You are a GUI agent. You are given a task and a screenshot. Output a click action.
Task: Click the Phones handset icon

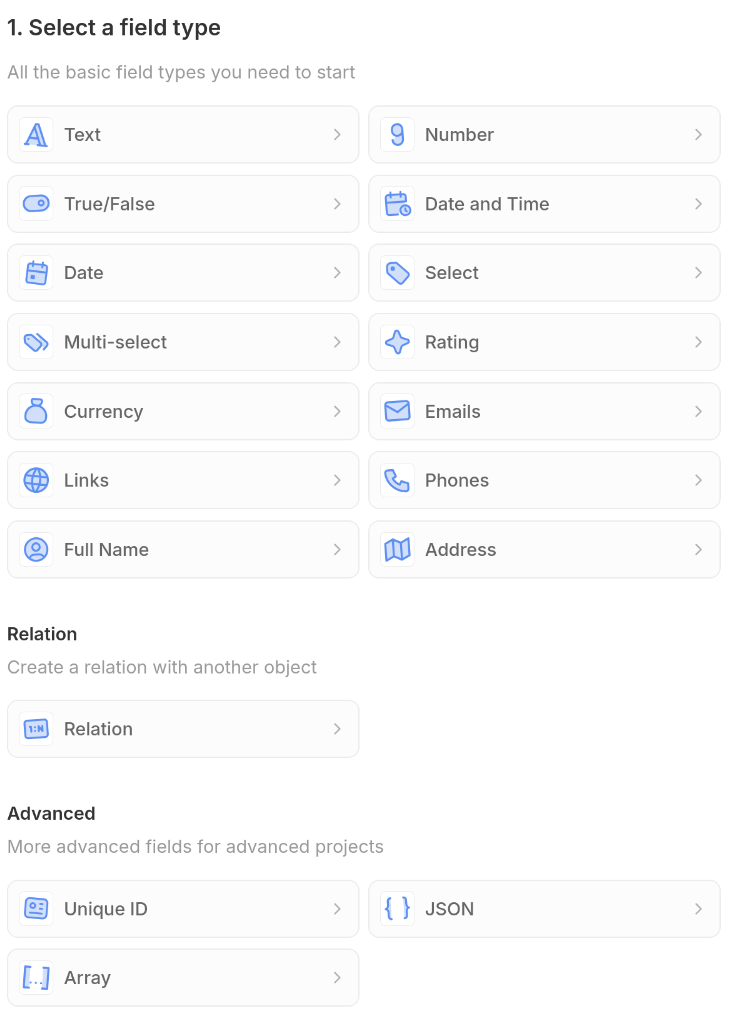[397, 480]
